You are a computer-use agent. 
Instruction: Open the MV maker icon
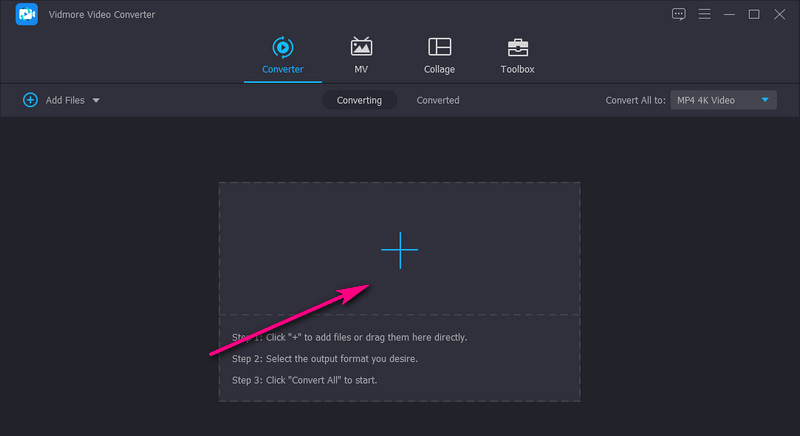point(361,47)
